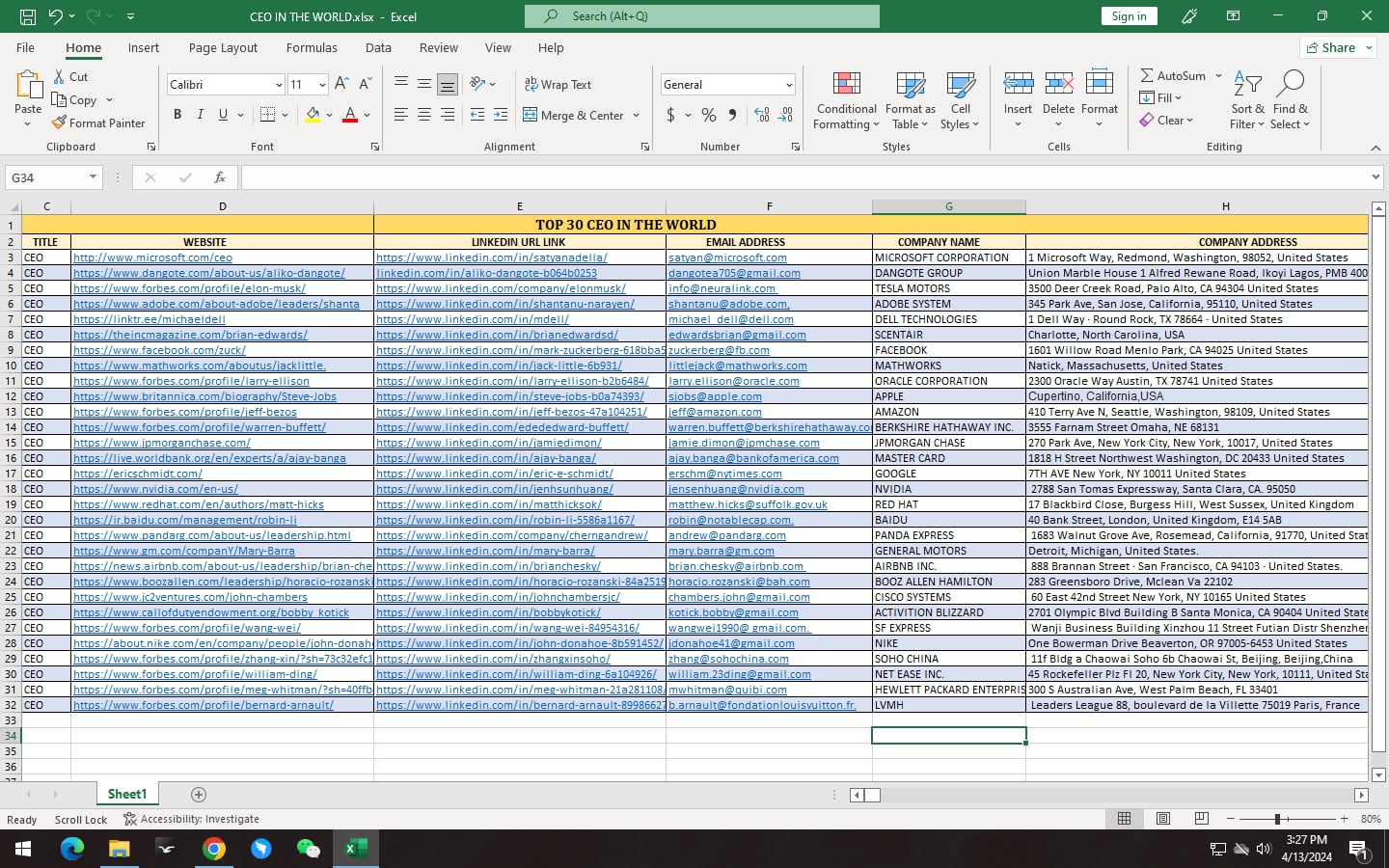Collapse the ribbon with the chevron
This screenshot has width=1389, height=868.
click(x=1375, y=148)
